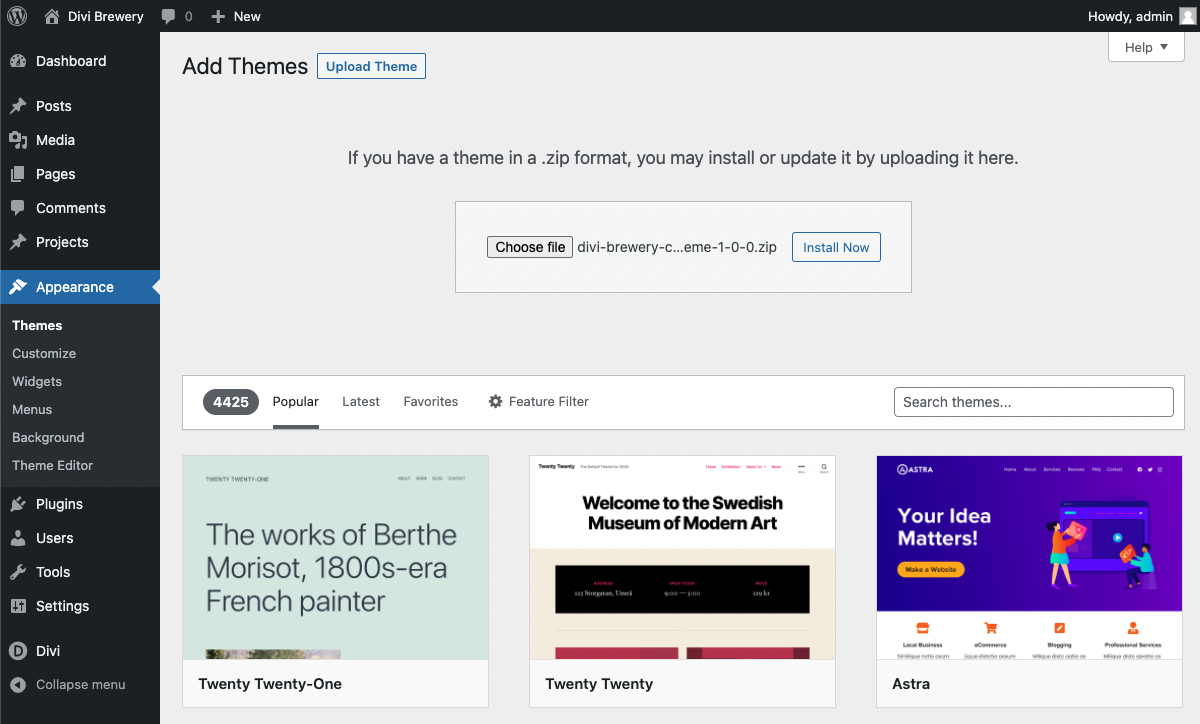The image size is (1200, 724).
Task: Click the Twenty Twenty theme name
Action: pyautogui.click(x=599, y=684)
